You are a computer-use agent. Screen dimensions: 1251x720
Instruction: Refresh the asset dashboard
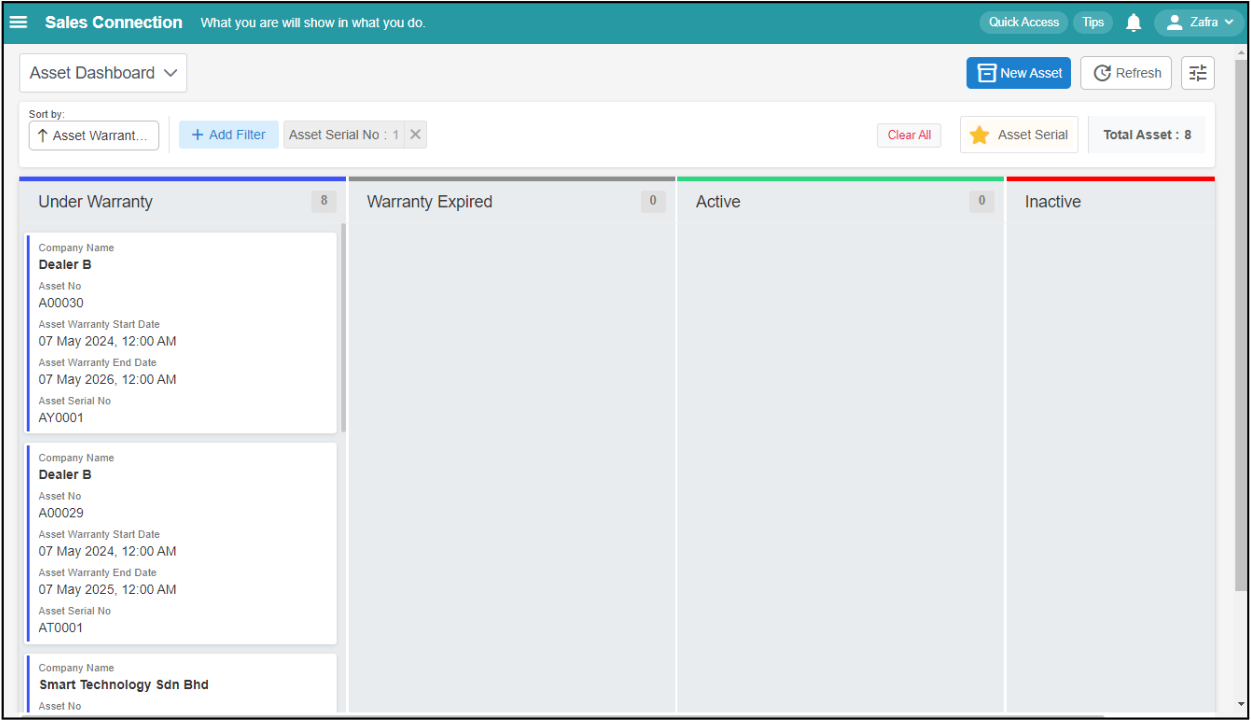click(x=1126, y=73)
